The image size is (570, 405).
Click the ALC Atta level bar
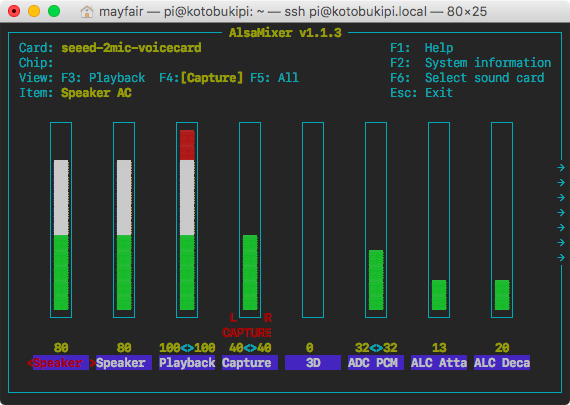(x=439, y=220)
